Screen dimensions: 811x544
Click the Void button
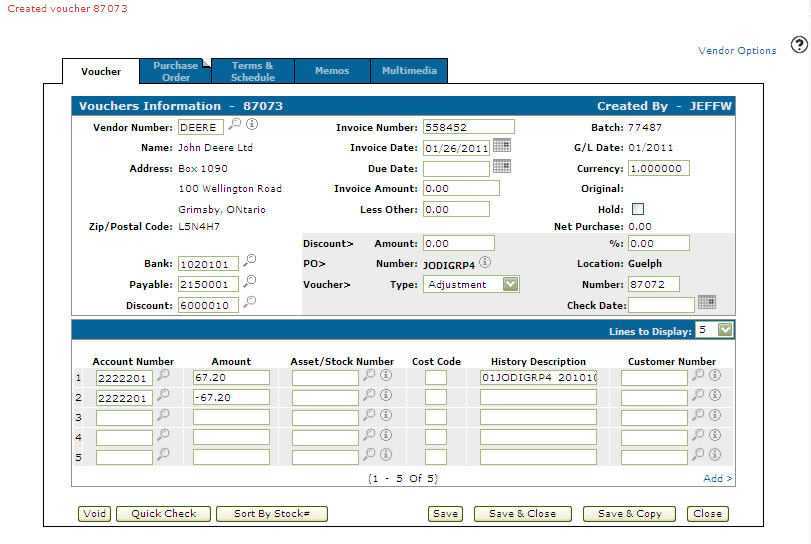[x=94, y=513]
